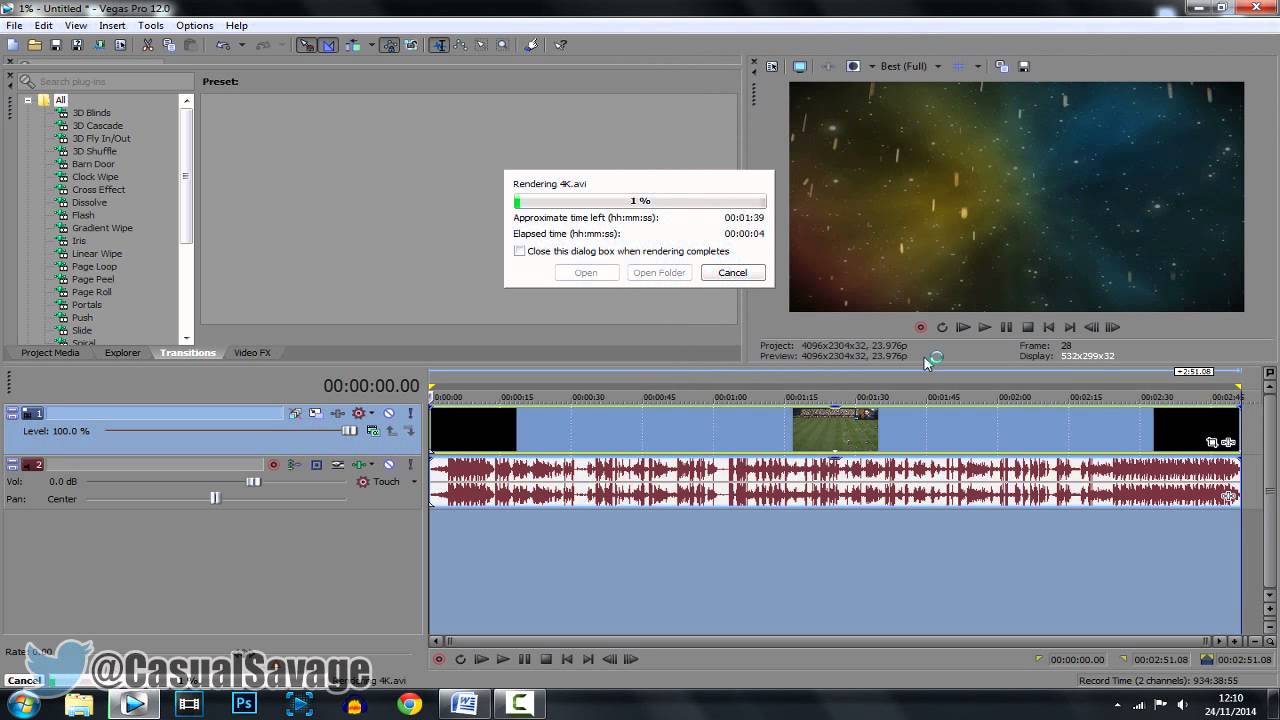Adjust the audio track Pan slider handle
Image resolution: width=1280 pixels, height=720 pixels.
(x=215, y=498)
